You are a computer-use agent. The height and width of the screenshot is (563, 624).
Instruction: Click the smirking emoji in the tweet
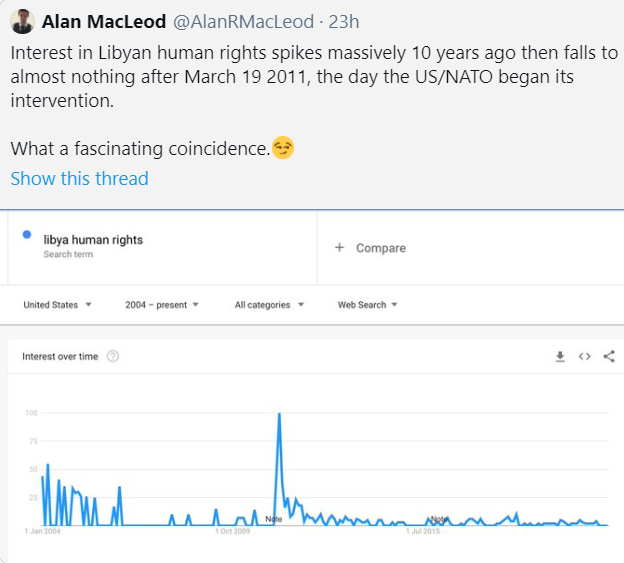283,148
